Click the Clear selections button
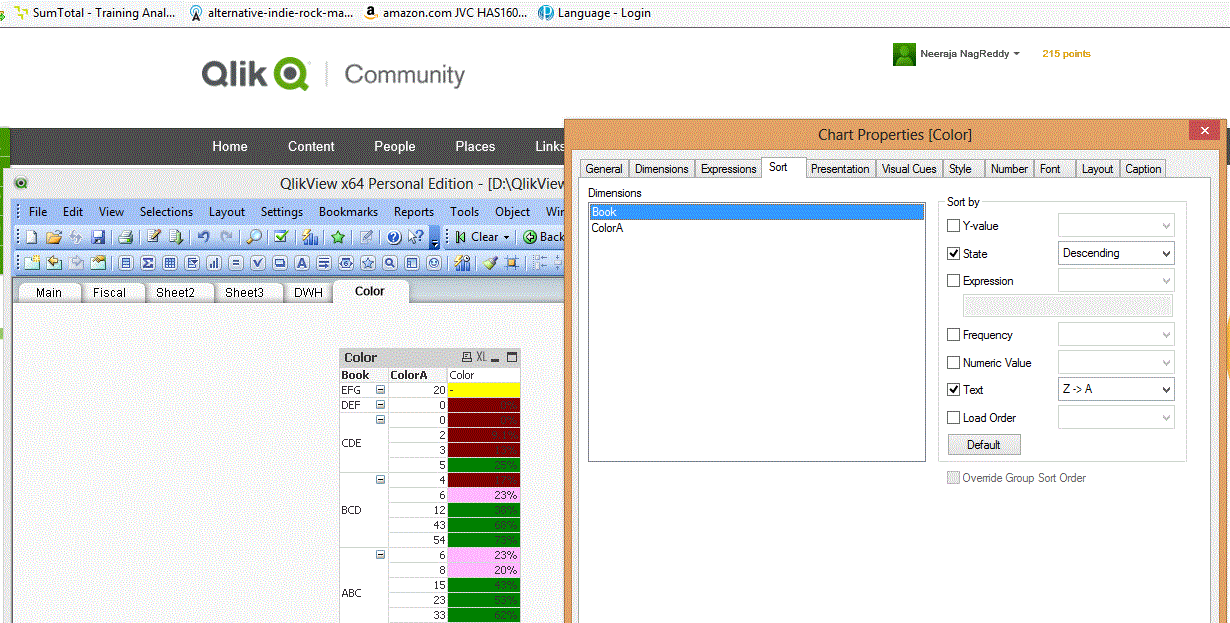 pos(484,237)
